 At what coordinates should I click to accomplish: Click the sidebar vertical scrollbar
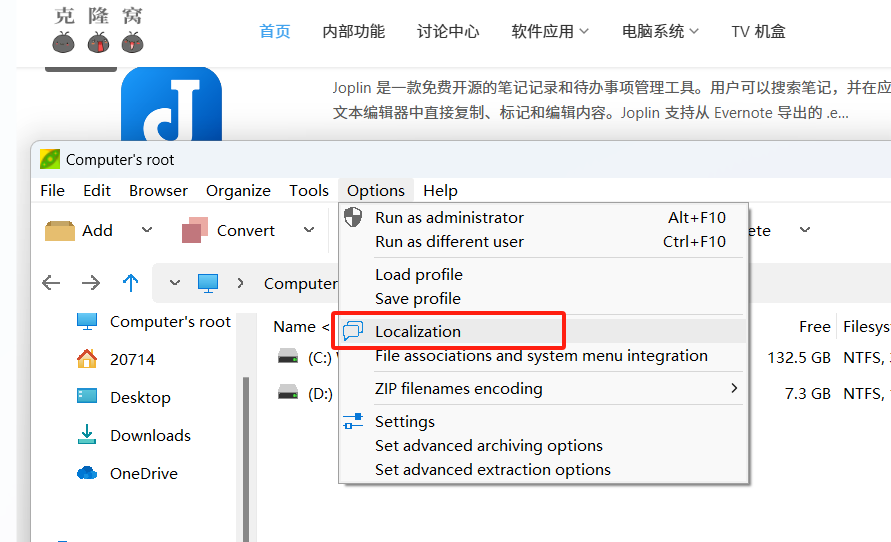[246, 458]
